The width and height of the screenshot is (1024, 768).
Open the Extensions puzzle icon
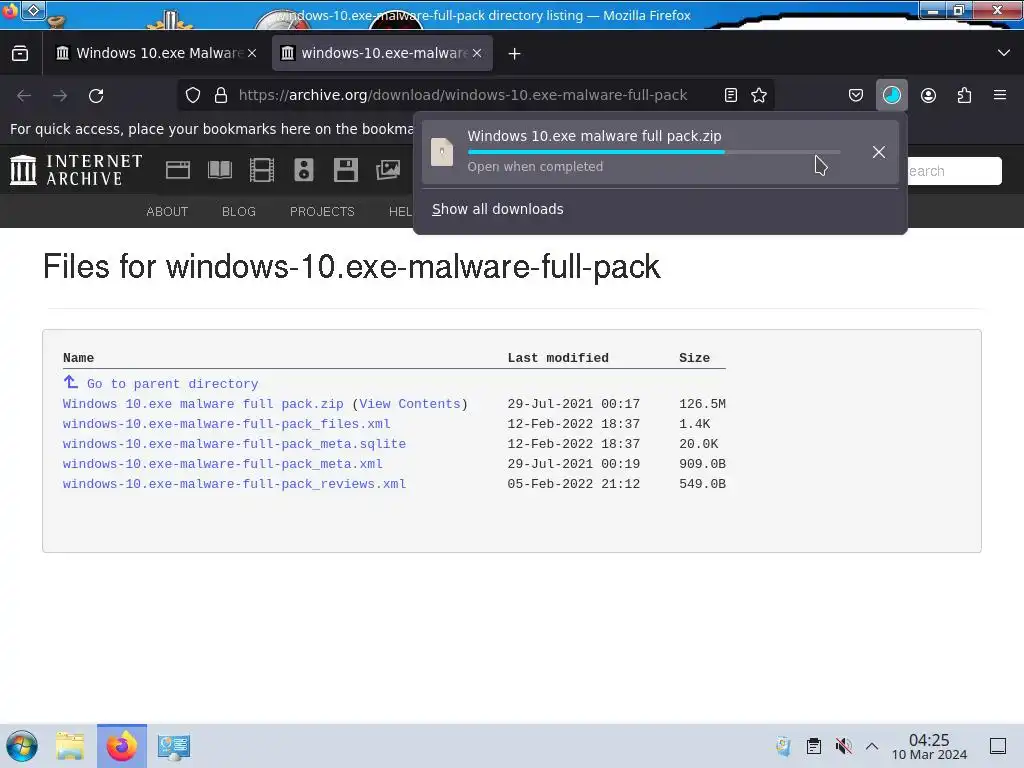click(x=964, y=95)
